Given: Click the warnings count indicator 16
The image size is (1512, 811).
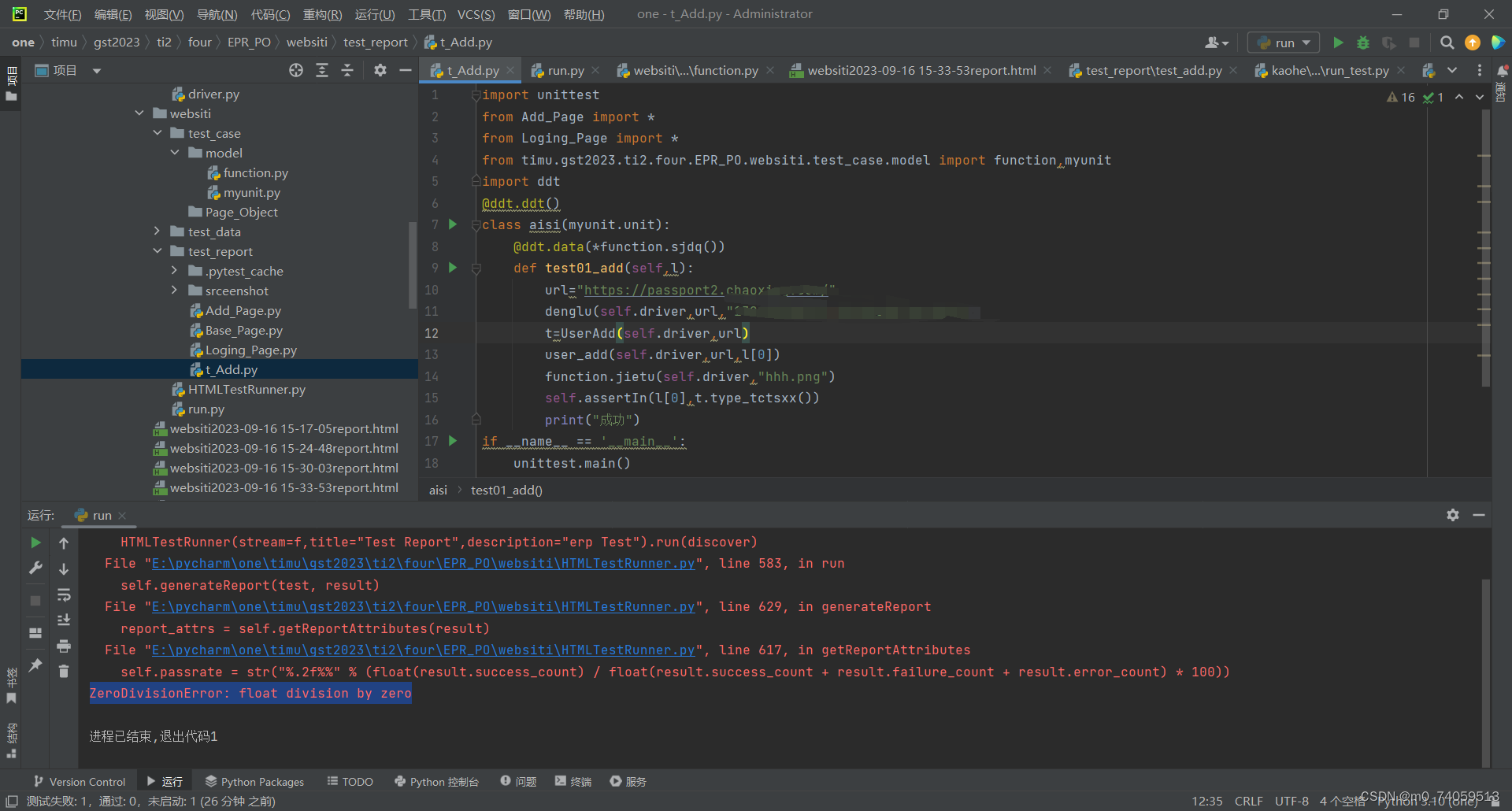Looking at the screenshot, I should [x=1401, y=97].
